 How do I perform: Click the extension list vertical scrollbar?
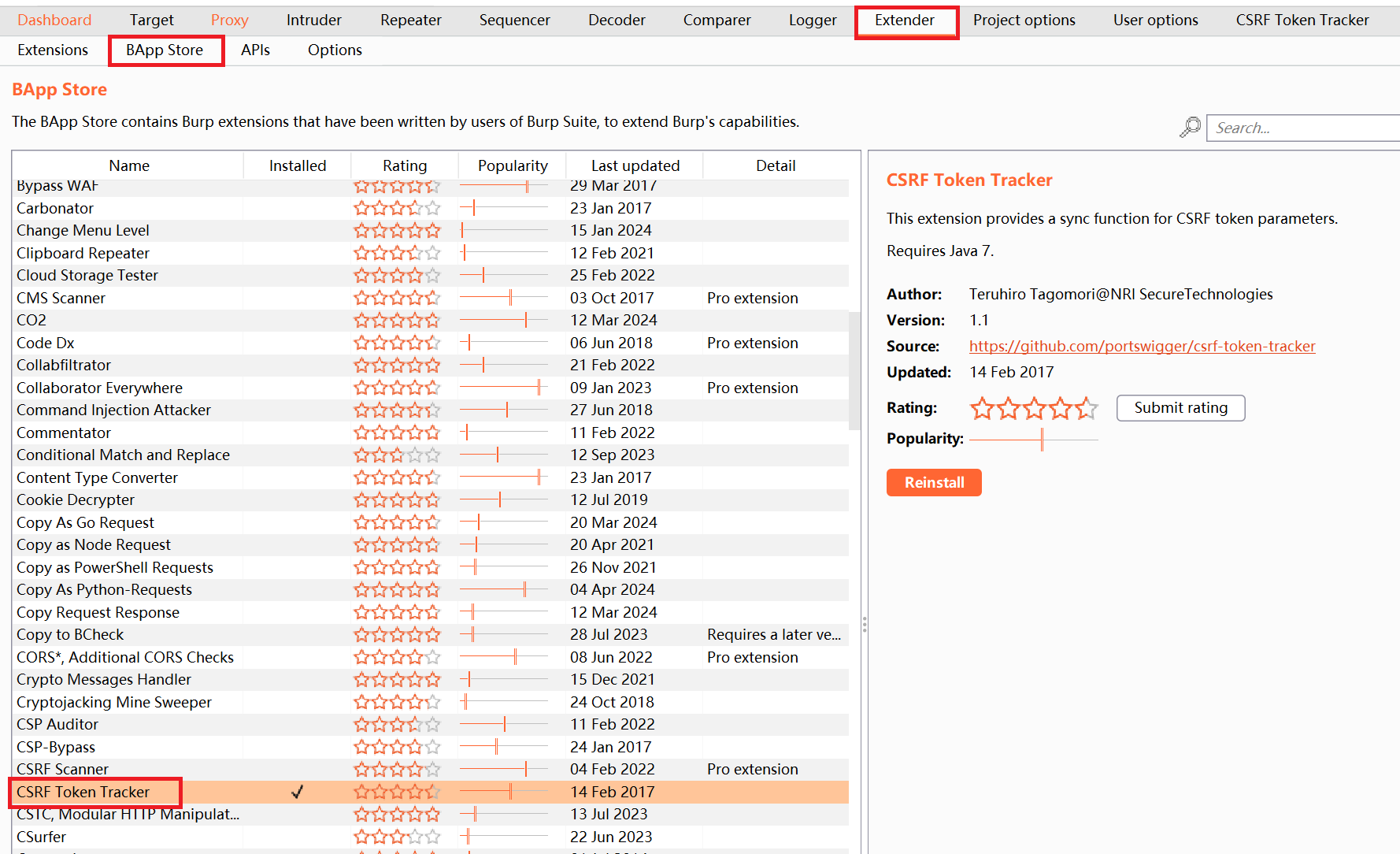click(854, 370)
